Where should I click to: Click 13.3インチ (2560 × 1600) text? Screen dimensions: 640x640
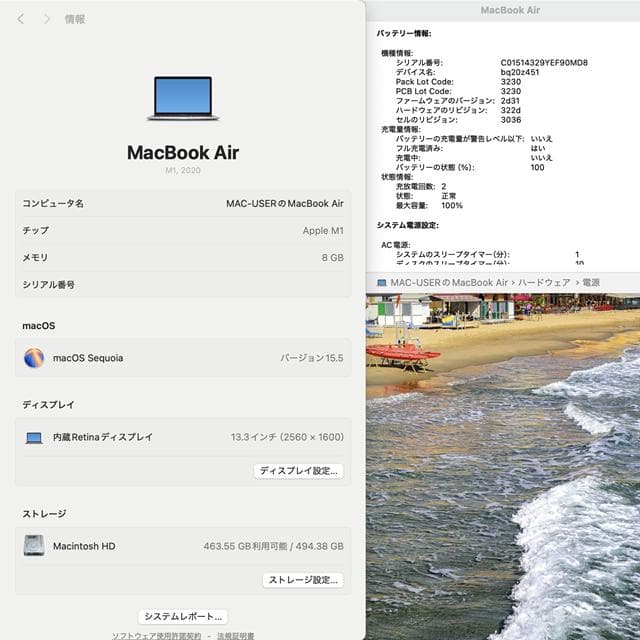287,437
